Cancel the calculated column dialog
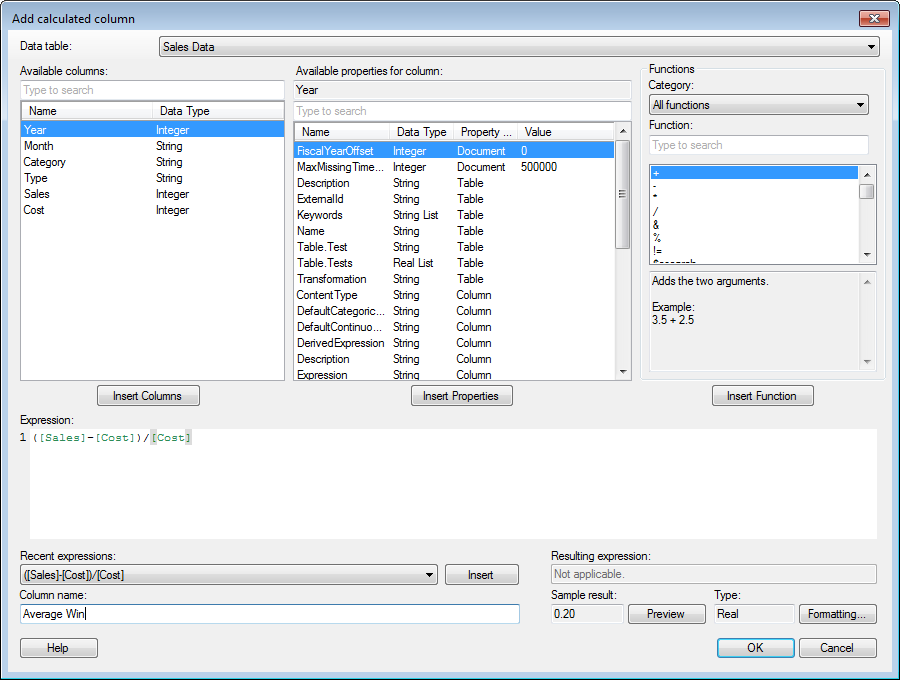 coord(837,648)
